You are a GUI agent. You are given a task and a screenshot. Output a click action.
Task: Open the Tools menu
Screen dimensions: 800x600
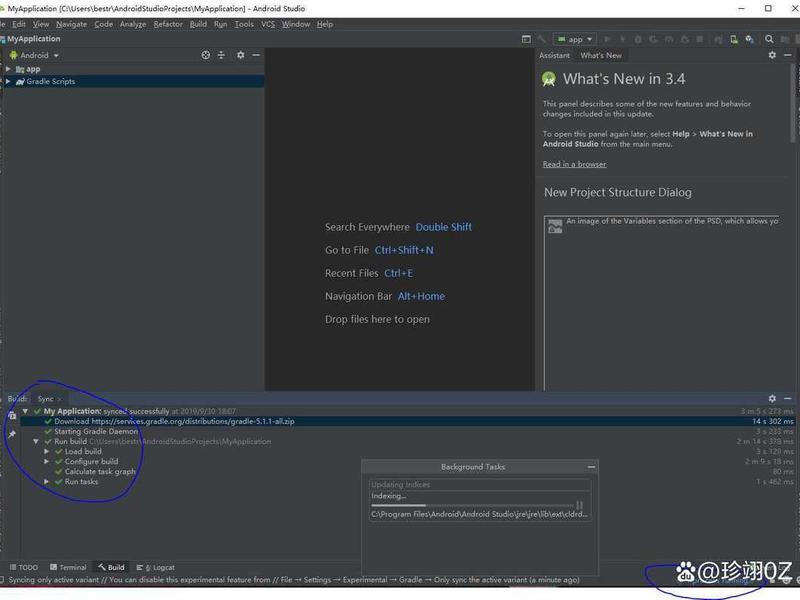click(x=244, y=24)
